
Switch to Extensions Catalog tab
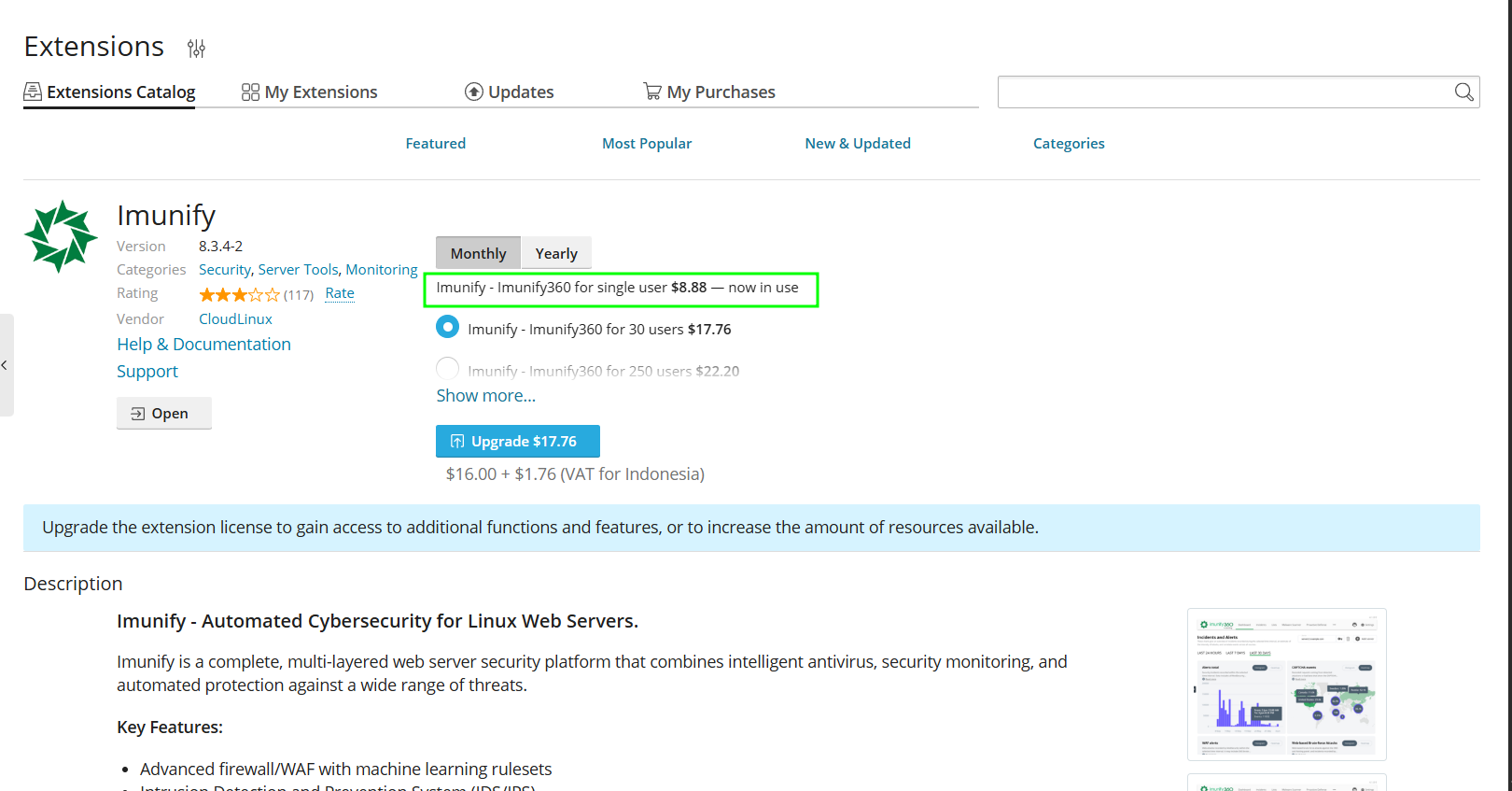(x=109, y=92)
